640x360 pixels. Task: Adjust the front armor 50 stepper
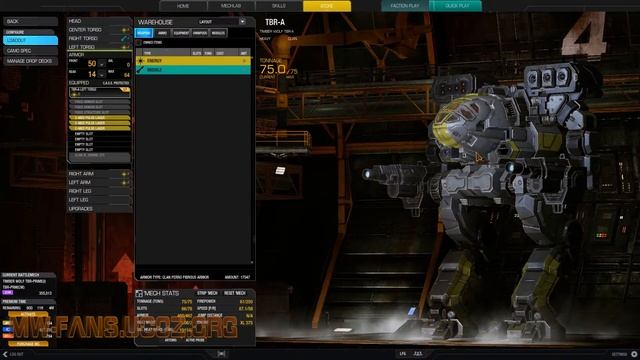[x=102, y=64]
